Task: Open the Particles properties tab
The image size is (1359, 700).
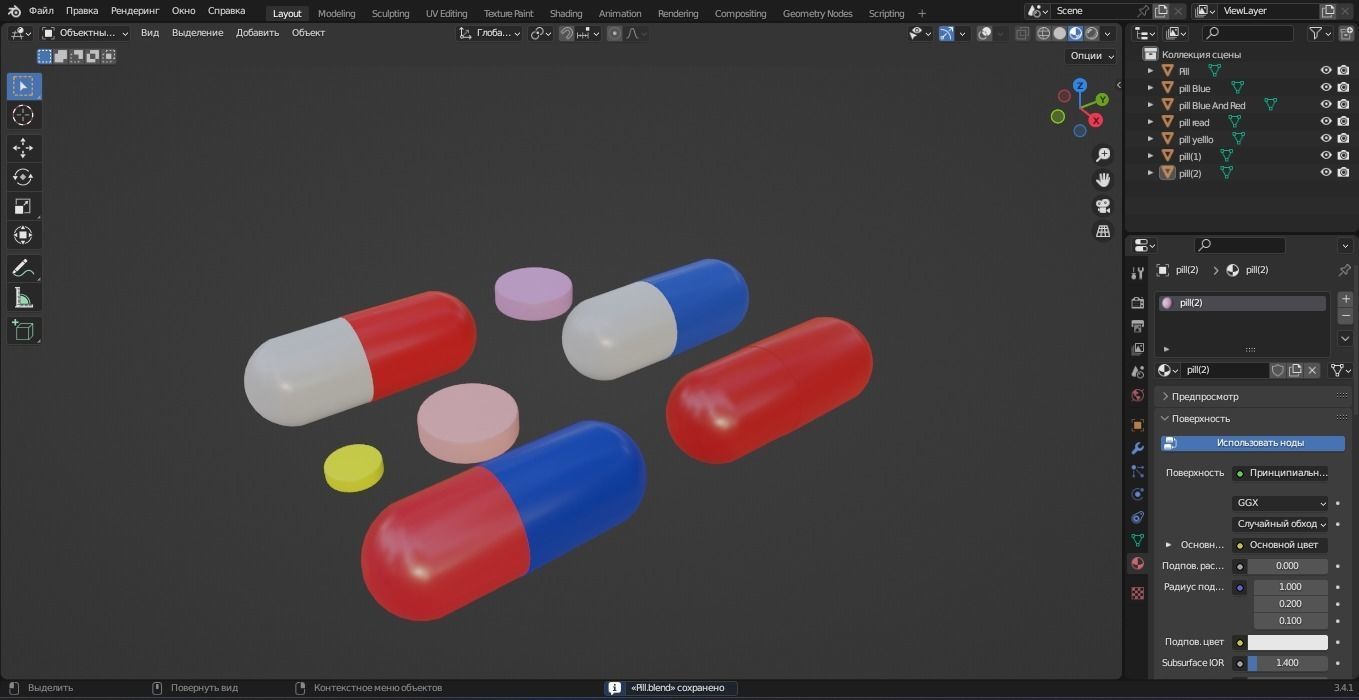Action: [x=1137, y=471]
